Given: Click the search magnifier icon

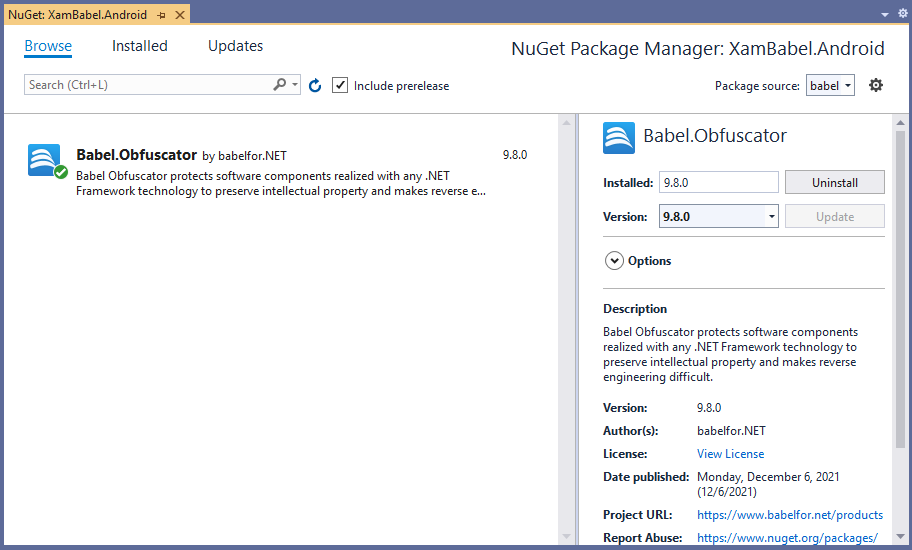Looking at the screenshot, I should coord(280,85).
